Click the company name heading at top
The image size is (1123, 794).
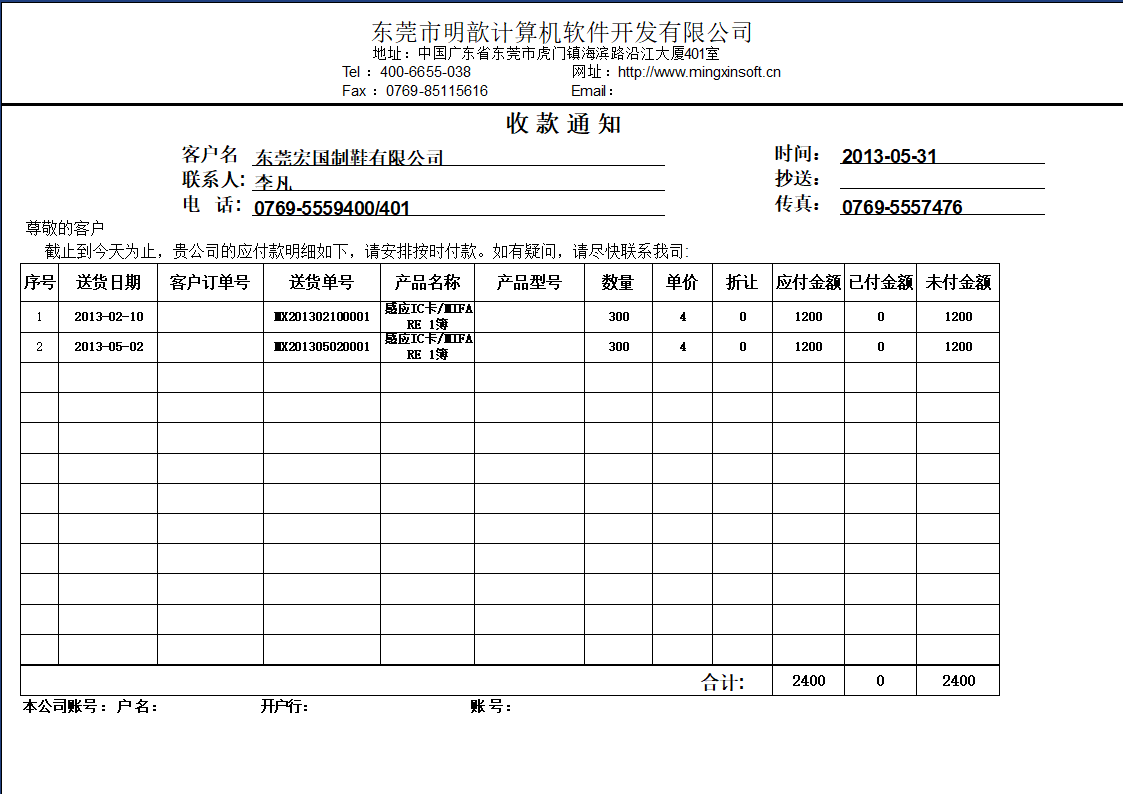561,32
